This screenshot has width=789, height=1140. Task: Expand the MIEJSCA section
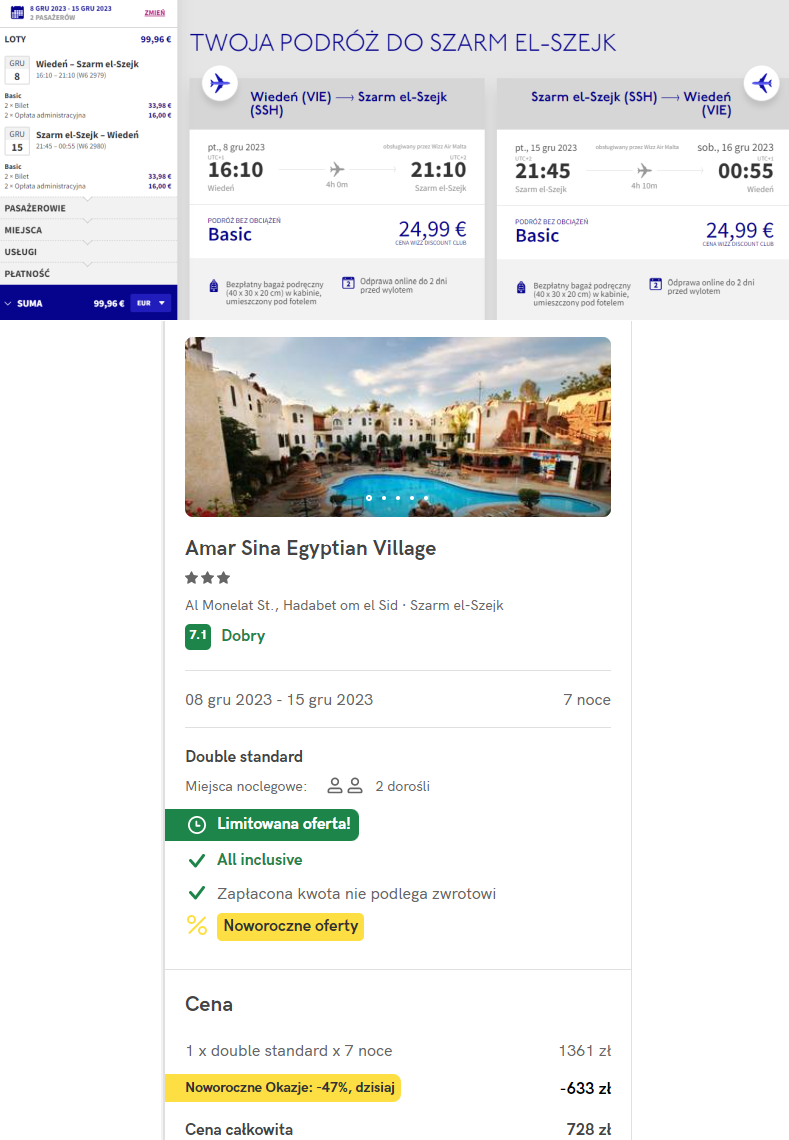pyautogui.click(x=88, y=230)
